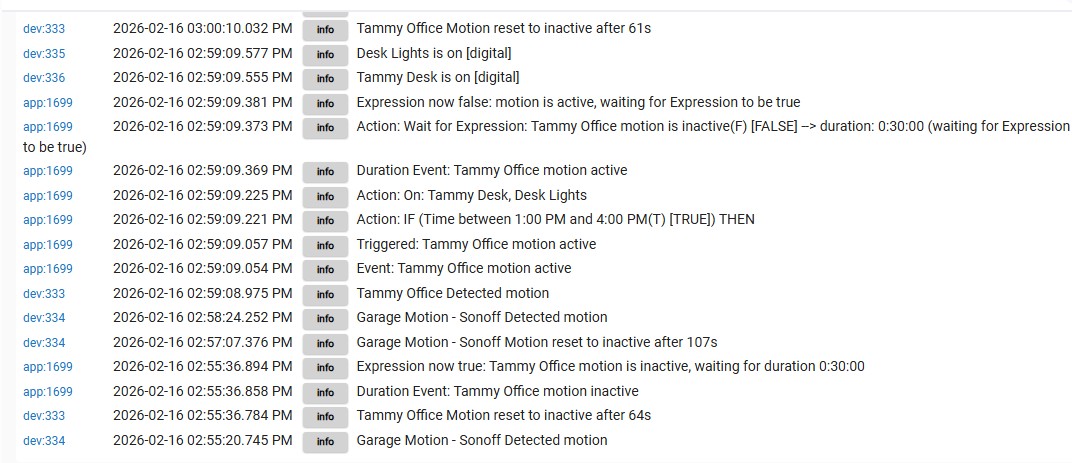This screenshot has width=1072, height=463.
Task: Open the dev:335 link for Desk Lights
Action: click(x=44, y=54)
